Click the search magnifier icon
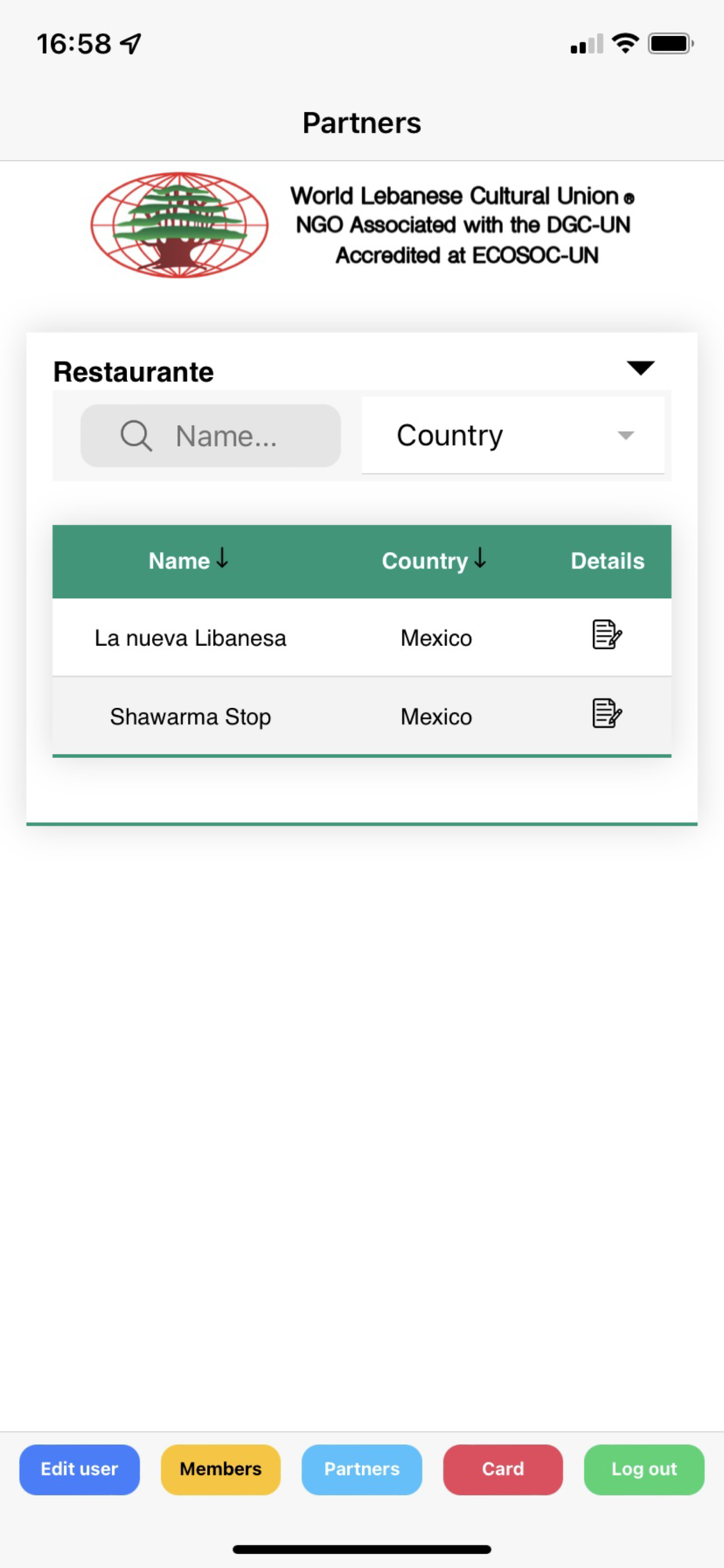 [x=136, y=435]
